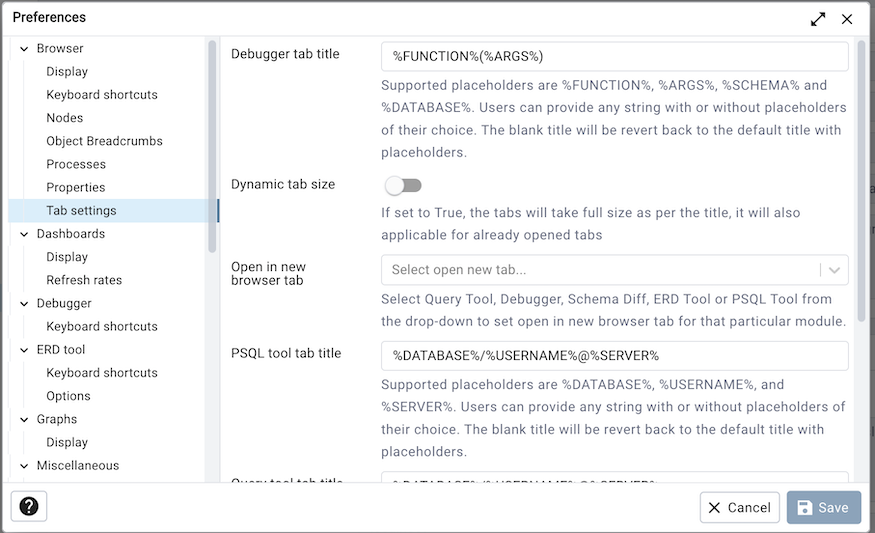Maximize the Preferences dialog with arrow icon
The height and width of the screenshot is (533, 875).
(818, 19)
